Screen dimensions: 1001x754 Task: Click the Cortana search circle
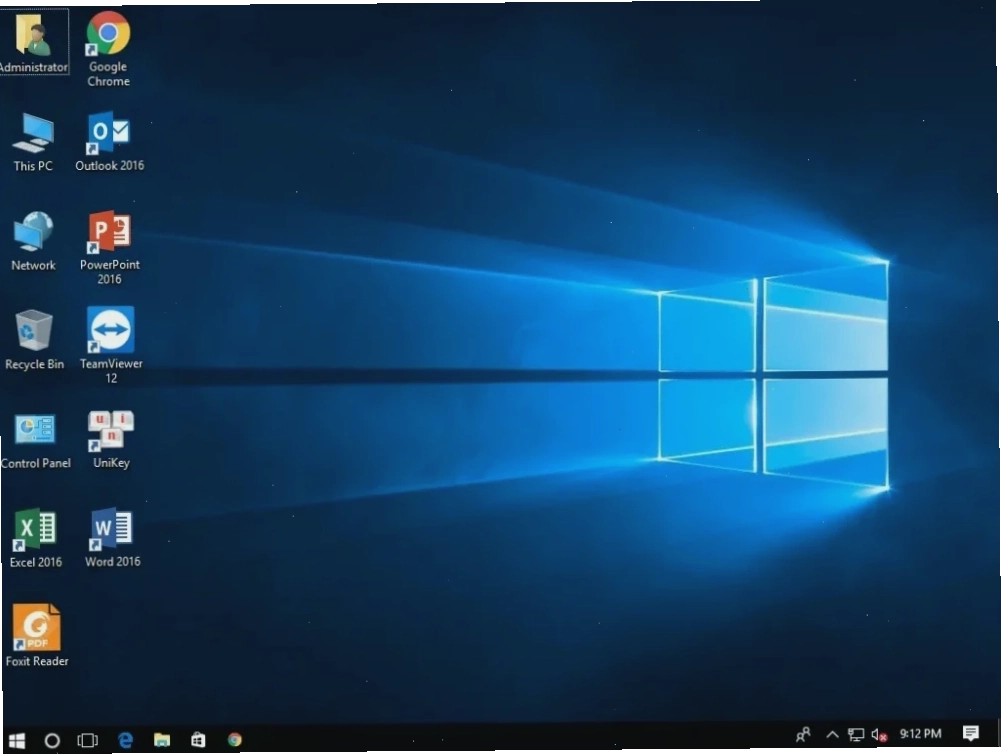coord(52,740)
